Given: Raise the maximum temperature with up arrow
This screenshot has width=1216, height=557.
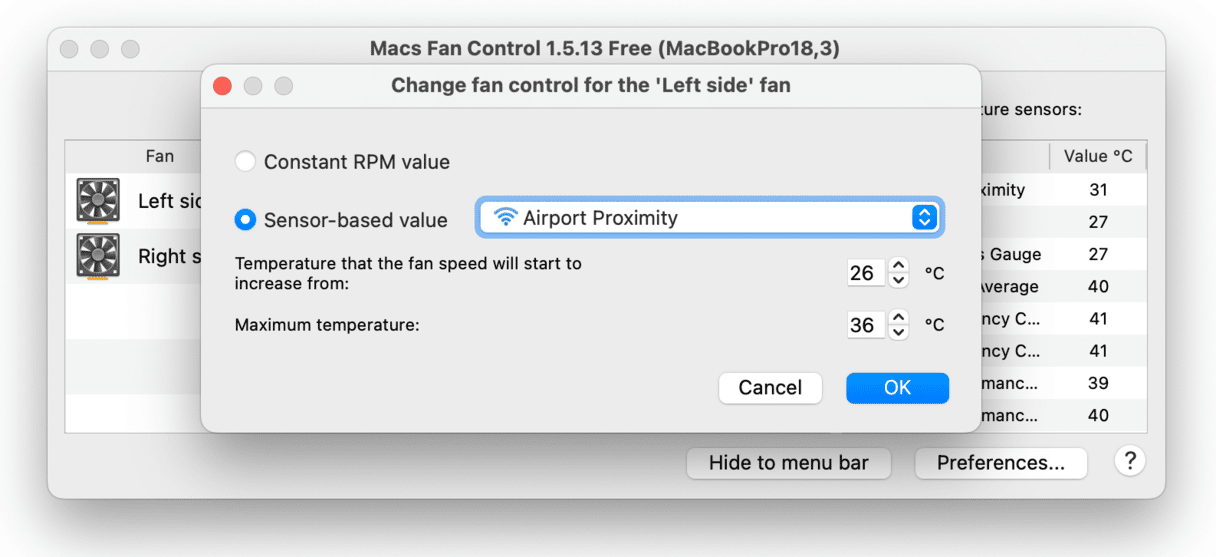Looking at the screenshot, I should point(899,318).
